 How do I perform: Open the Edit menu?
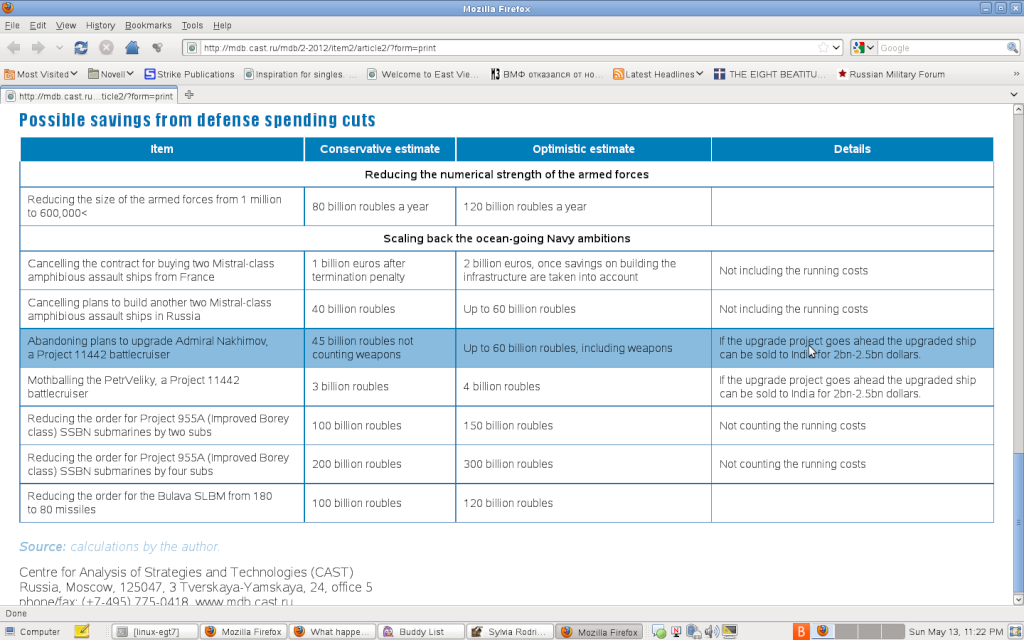(x=38, y=25)
